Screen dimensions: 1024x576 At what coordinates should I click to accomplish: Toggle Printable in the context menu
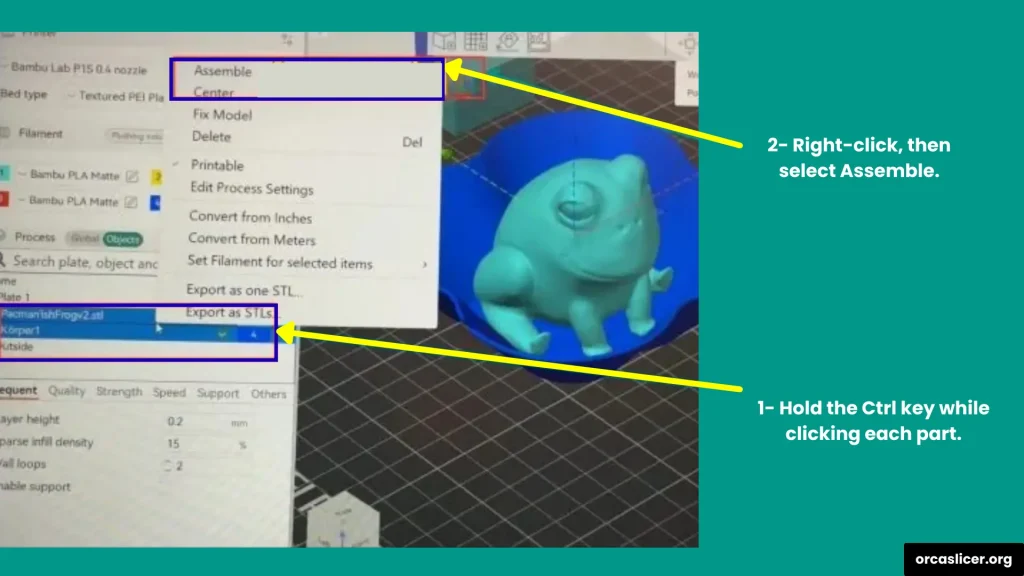(217, 165)
